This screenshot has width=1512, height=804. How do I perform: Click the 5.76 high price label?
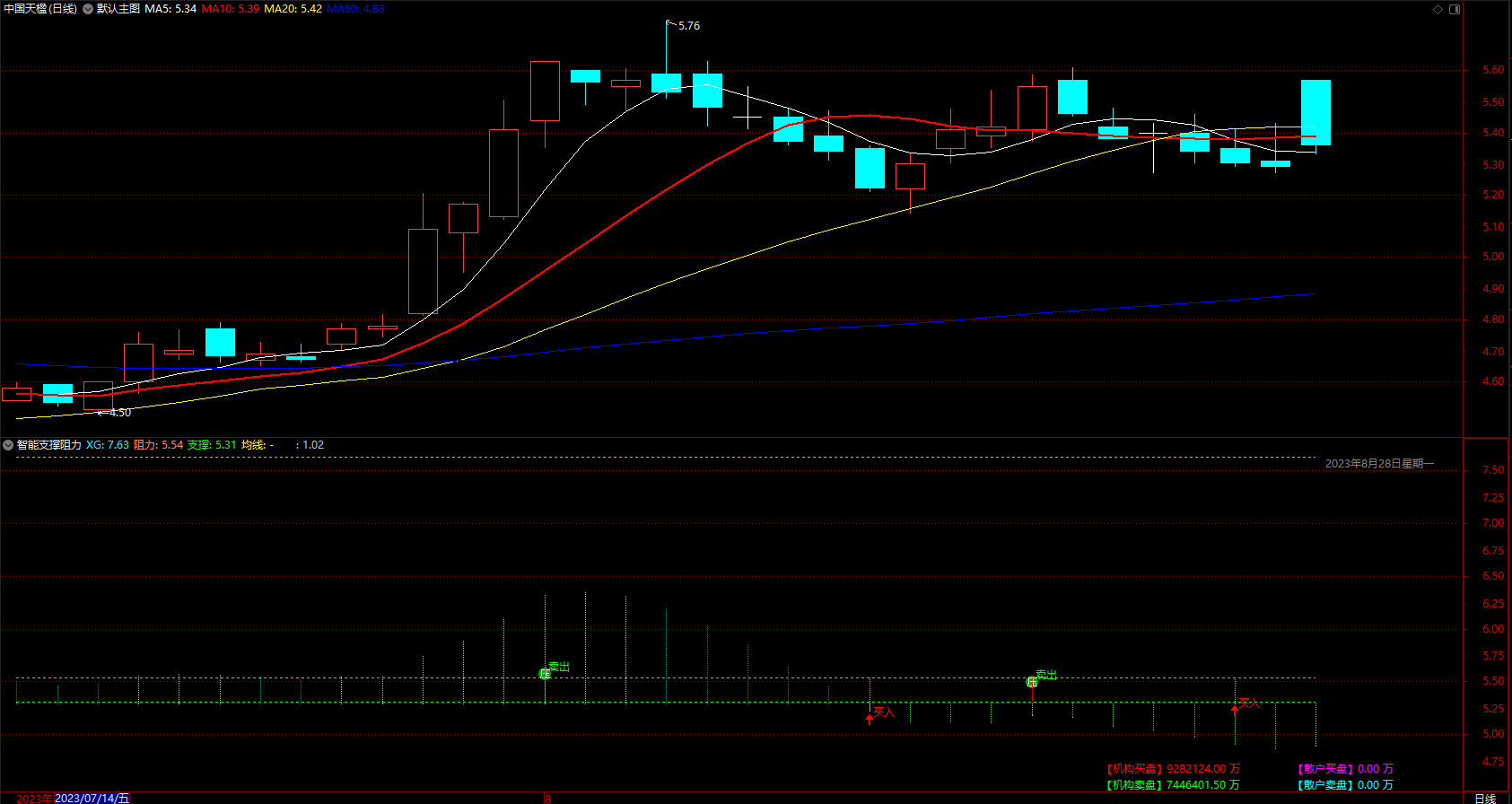point(689,26)
